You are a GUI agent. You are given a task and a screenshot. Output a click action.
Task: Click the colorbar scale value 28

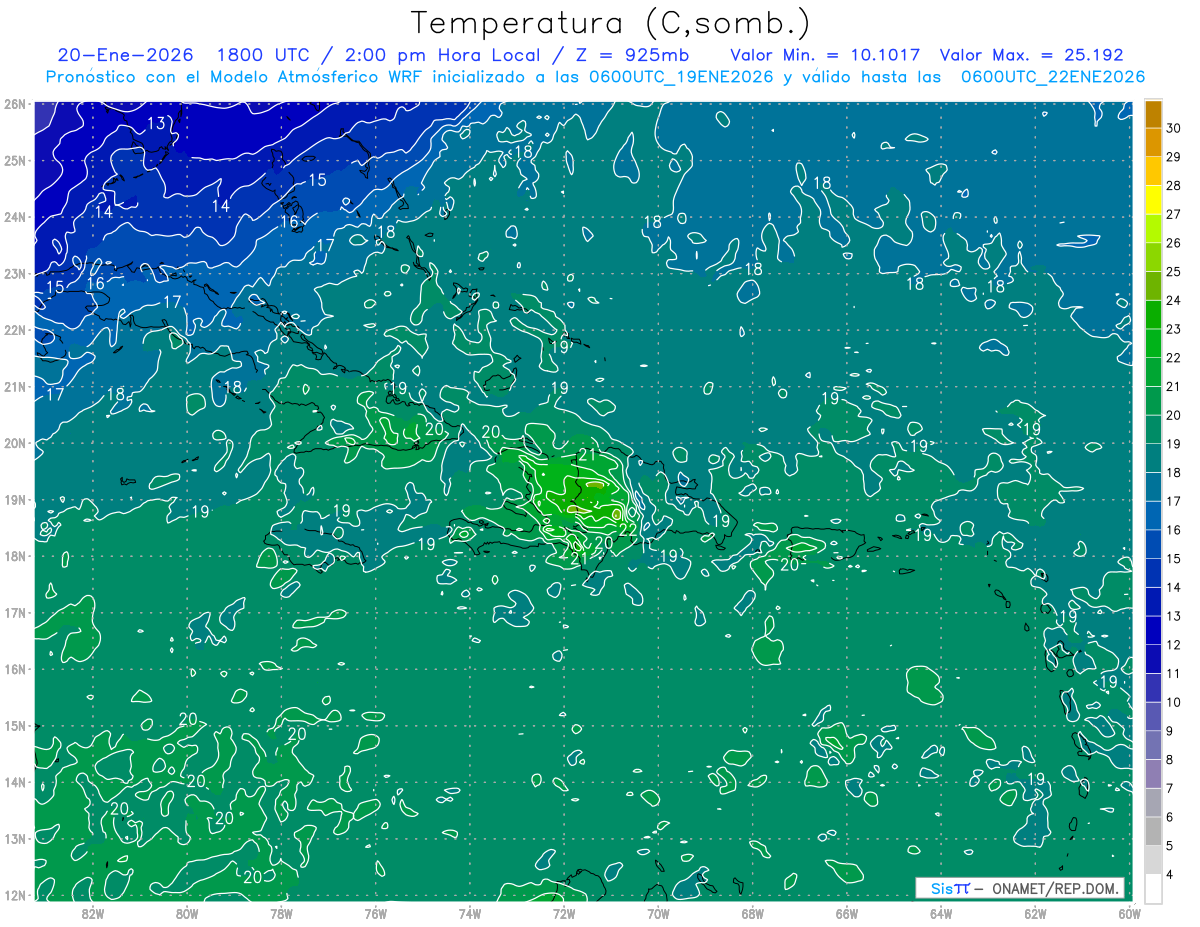pyautogui.click(x=1173, y=185)
